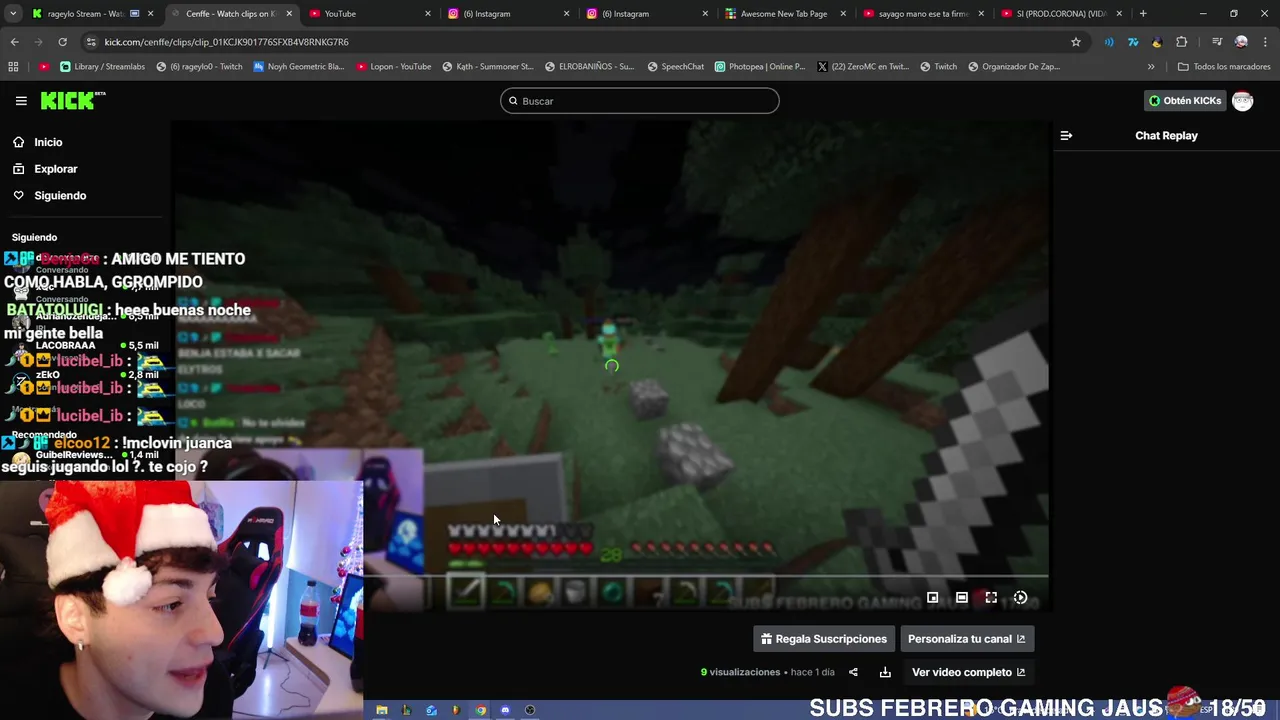Open Google Chrome in the taskbar
The width and height of the screenshot is (1280, 720).
[480, 710]
